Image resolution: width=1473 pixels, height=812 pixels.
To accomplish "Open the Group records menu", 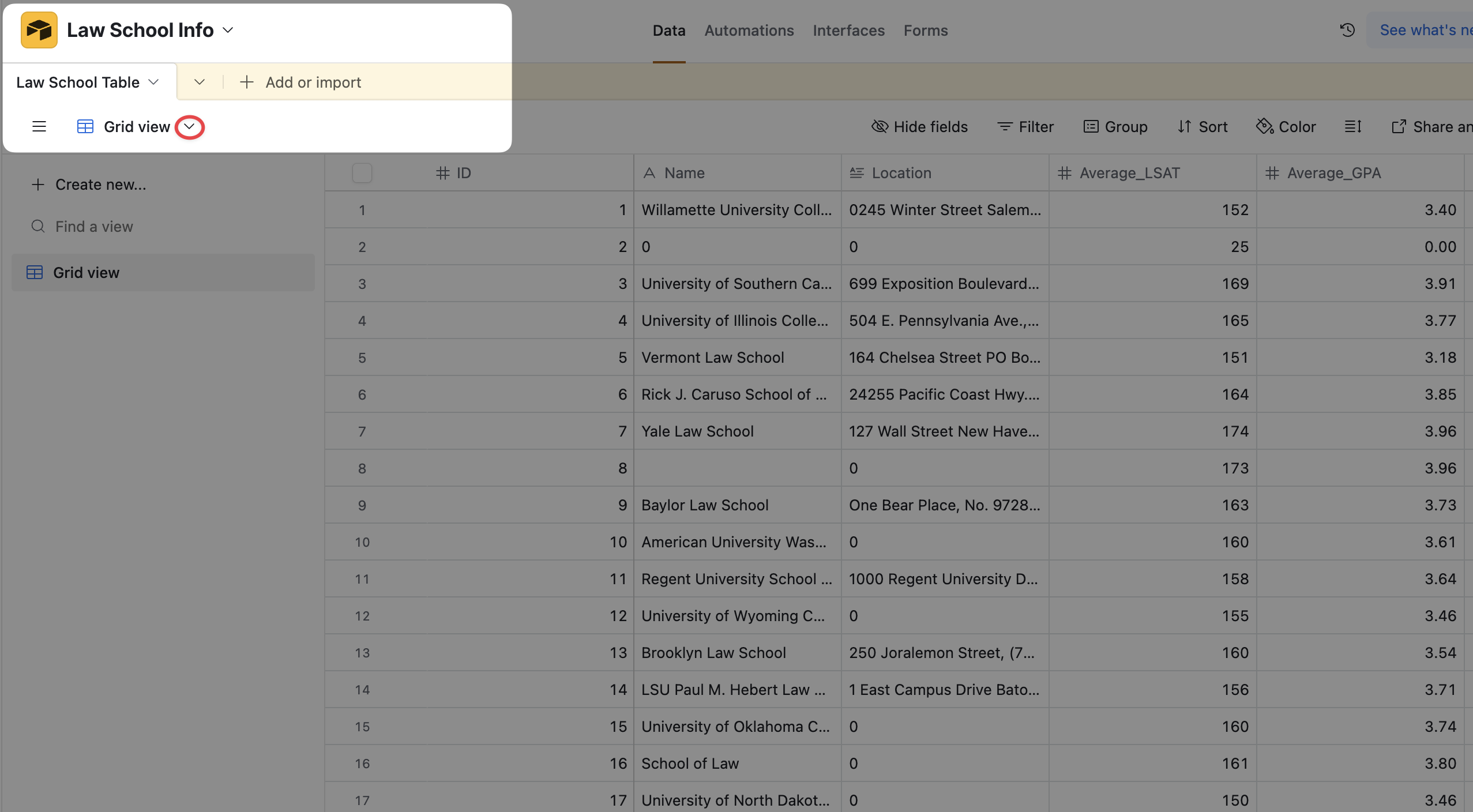I will click(1115, 126).
